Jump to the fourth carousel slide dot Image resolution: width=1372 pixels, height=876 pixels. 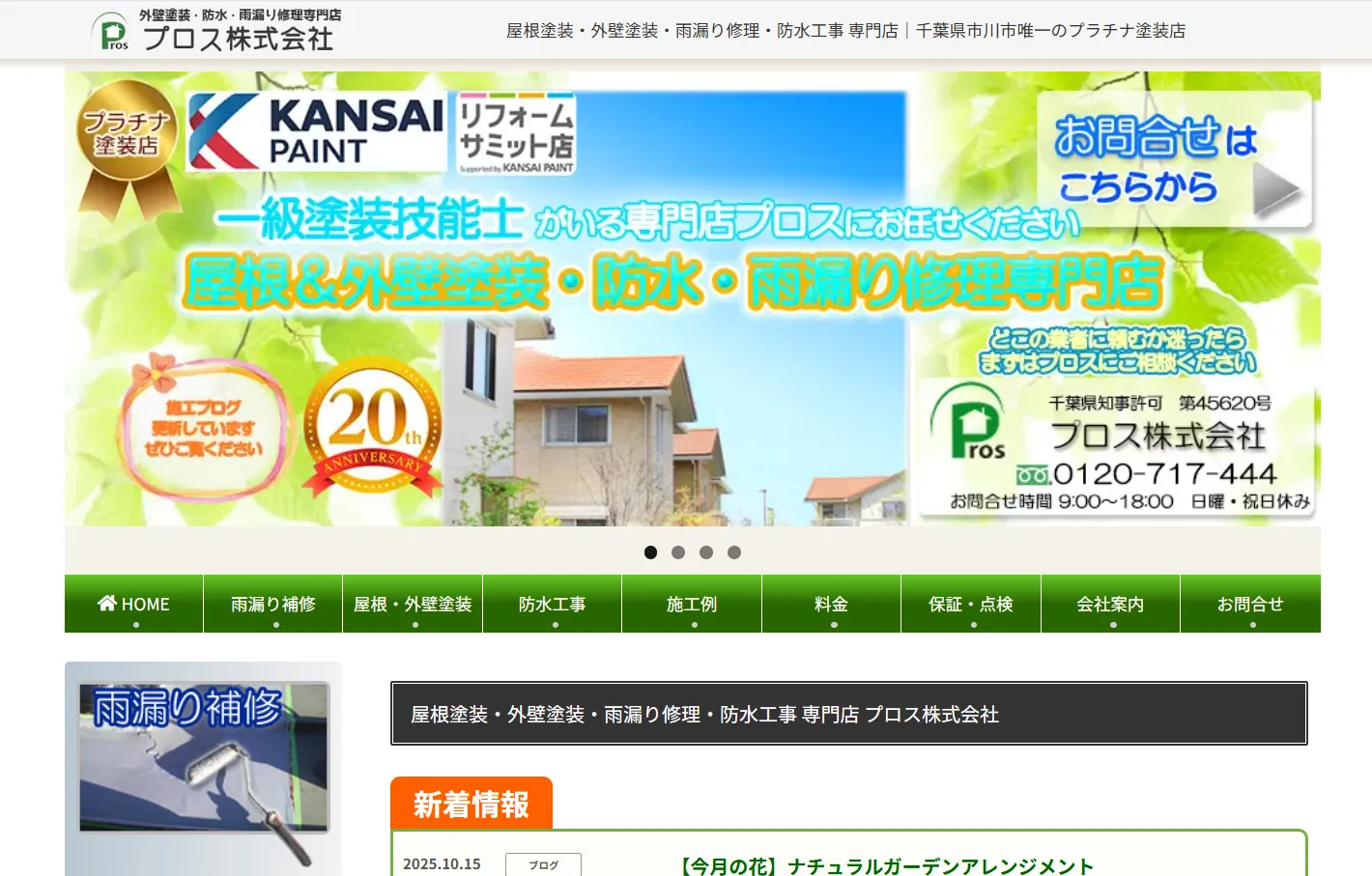pyautogui.click(x=734, y=552)
